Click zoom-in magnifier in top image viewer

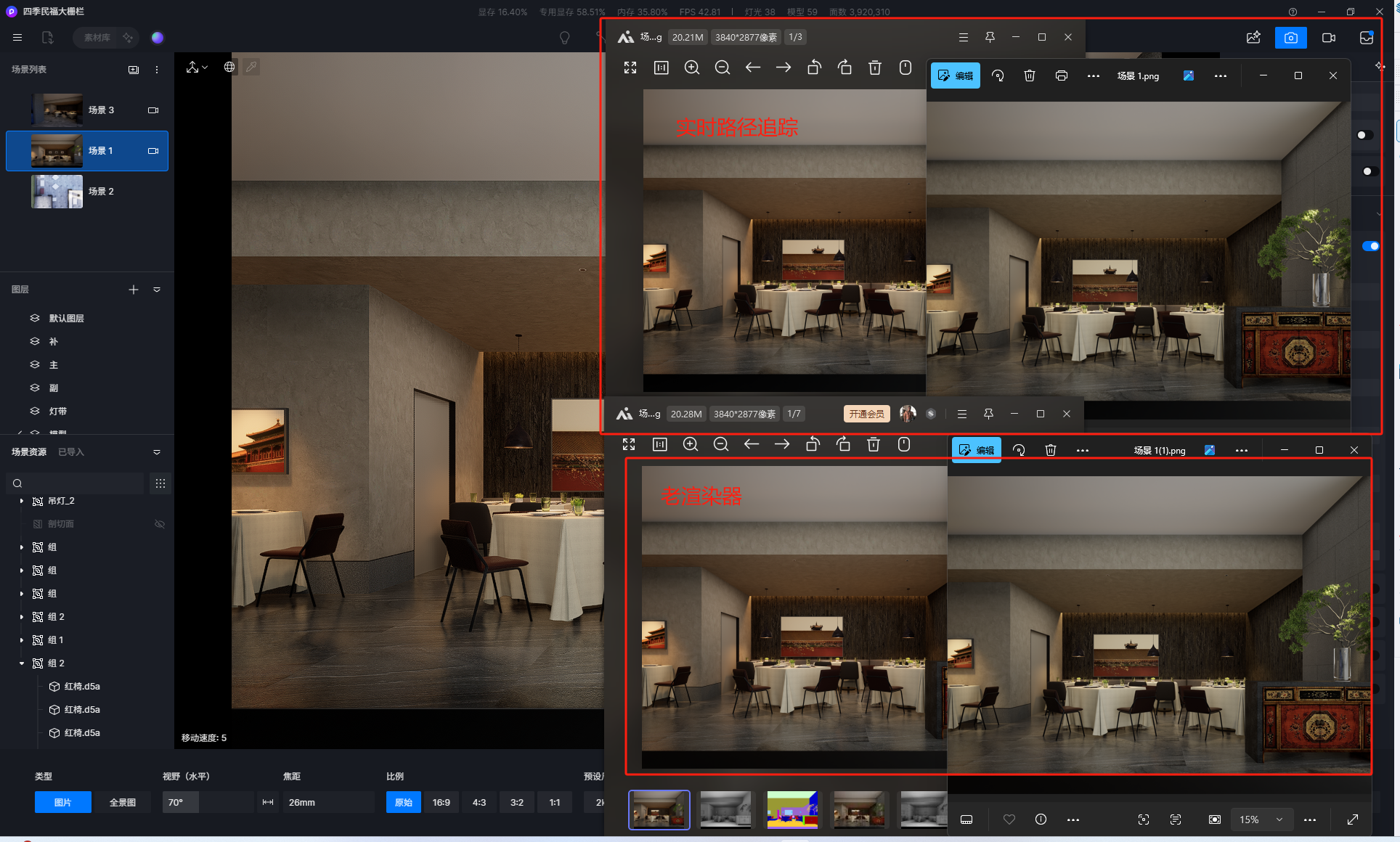point(691,68)
